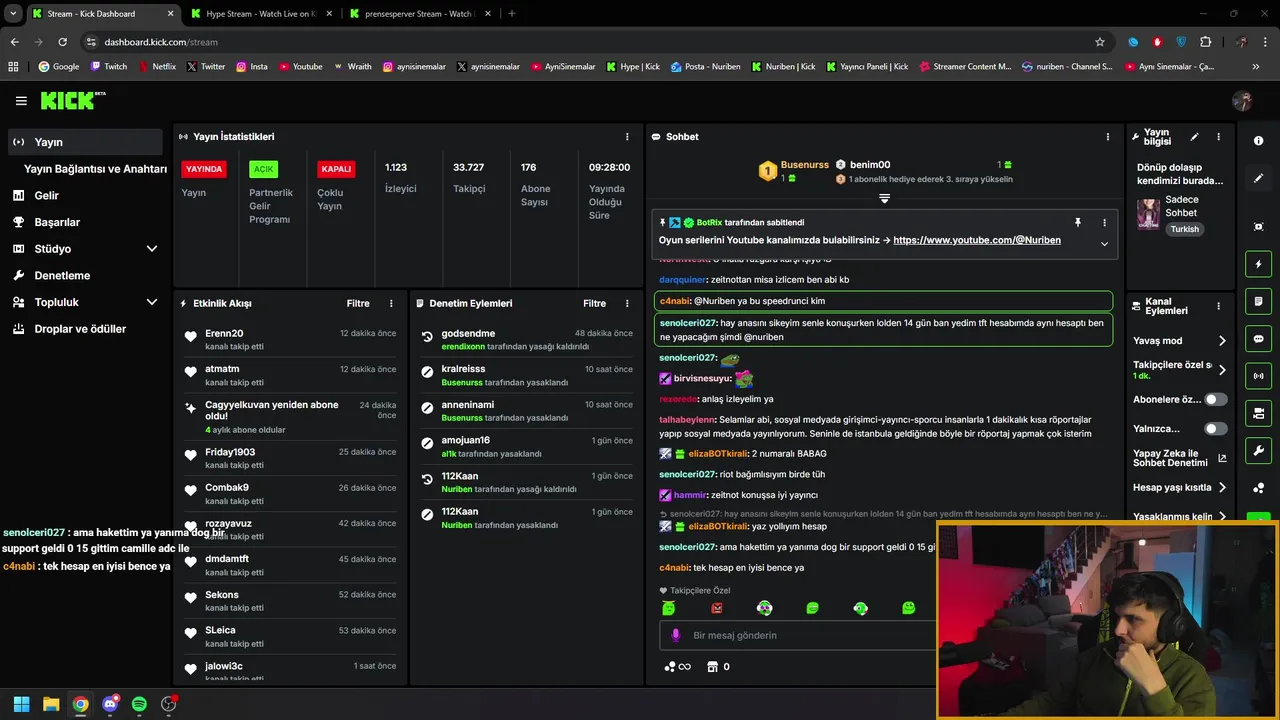
Task: Click the pin icon on the pinned message
Action: tap(1077, 222)
